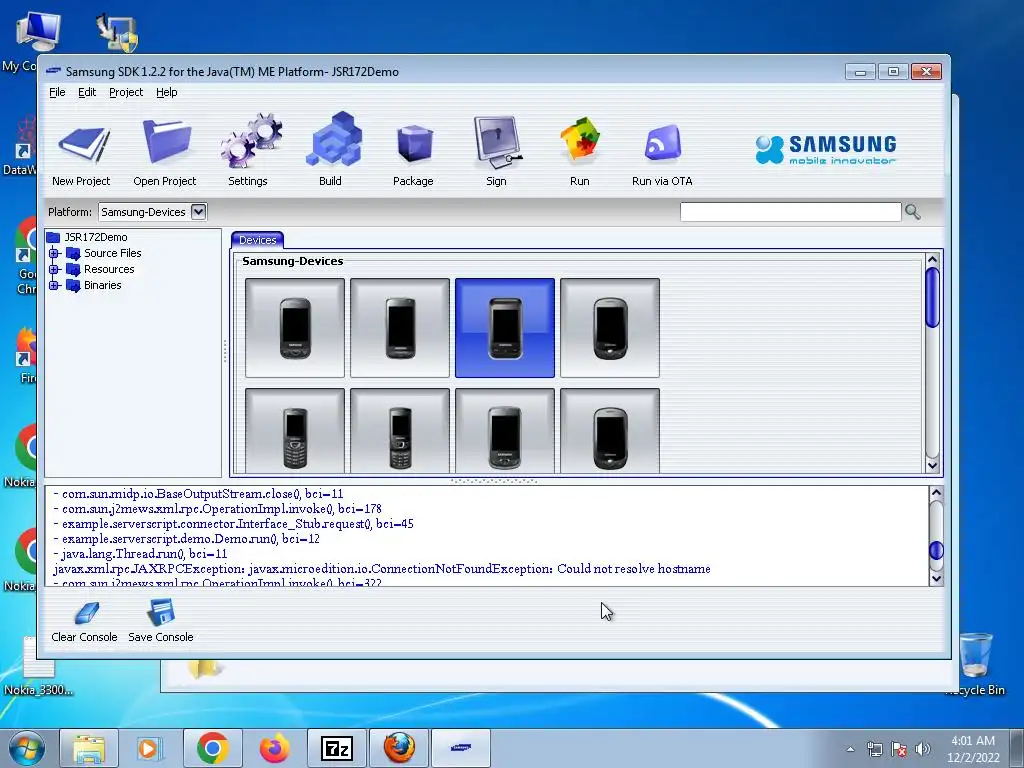Expand the Binaries tree node
1024x768 pixels.
tap(54, 285)
